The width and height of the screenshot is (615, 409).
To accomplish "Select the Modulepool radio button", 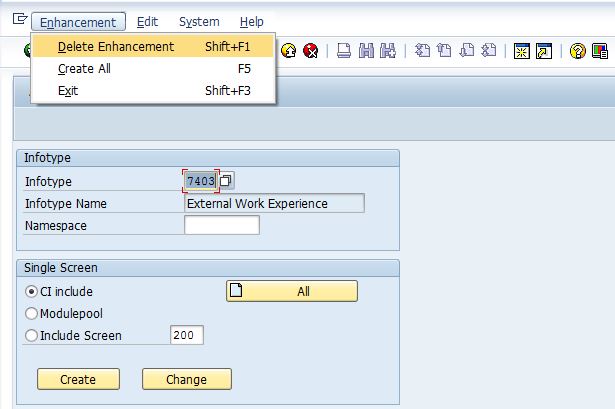I will (x=31, y=314).
